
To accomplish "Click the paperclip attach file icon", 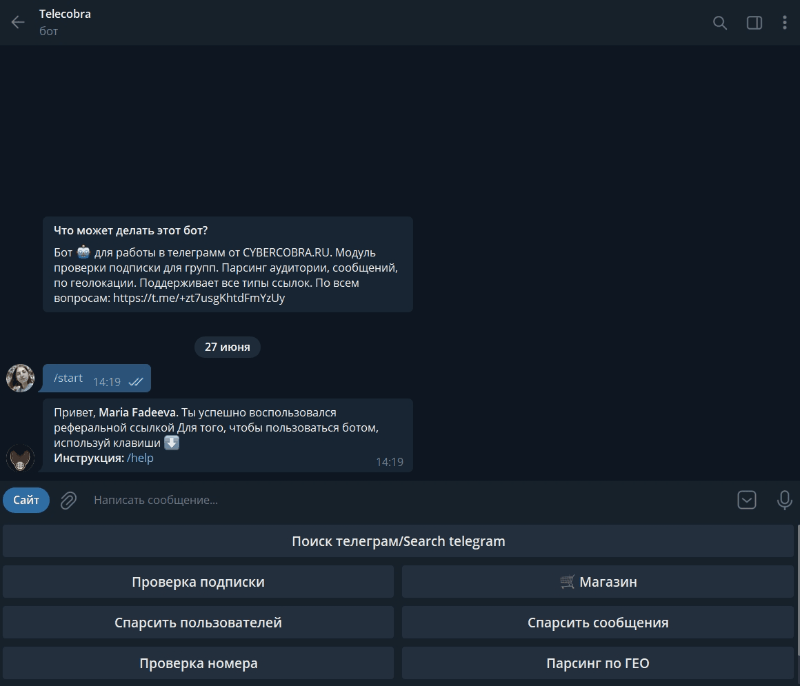I will click(68, 500).
